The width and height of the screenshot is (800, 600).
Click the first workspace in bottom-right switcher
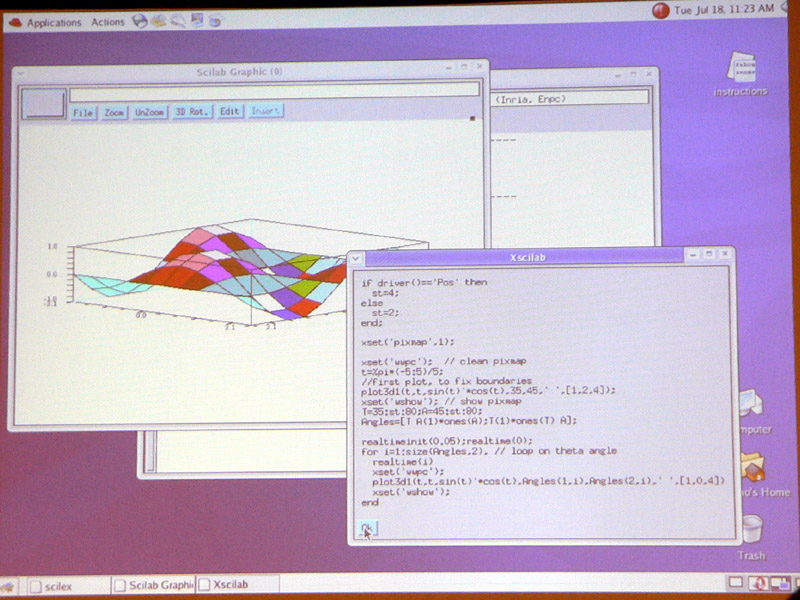(736, 583)
